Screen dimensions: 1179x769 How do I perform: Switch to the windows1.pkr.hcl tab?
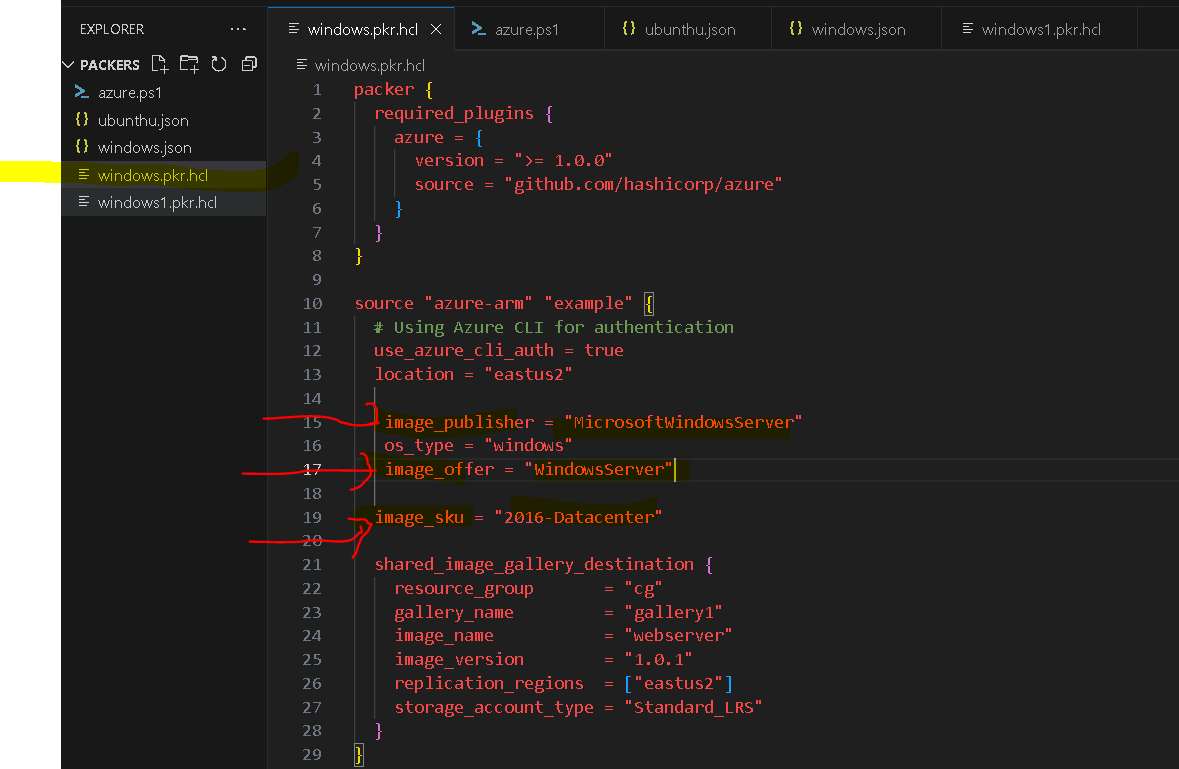pyautogui.click(x=1040, y=29)
